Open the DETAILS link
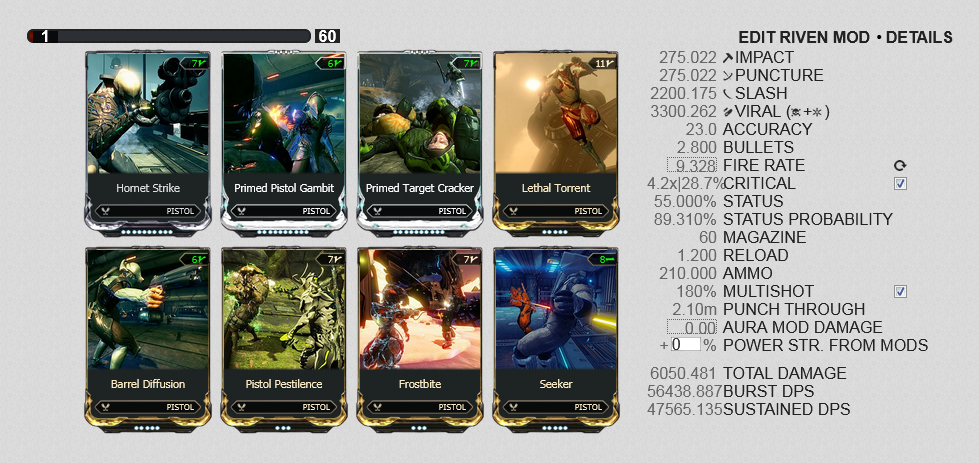The height and width of the screenshot is (463, 979). coord(919,37)
